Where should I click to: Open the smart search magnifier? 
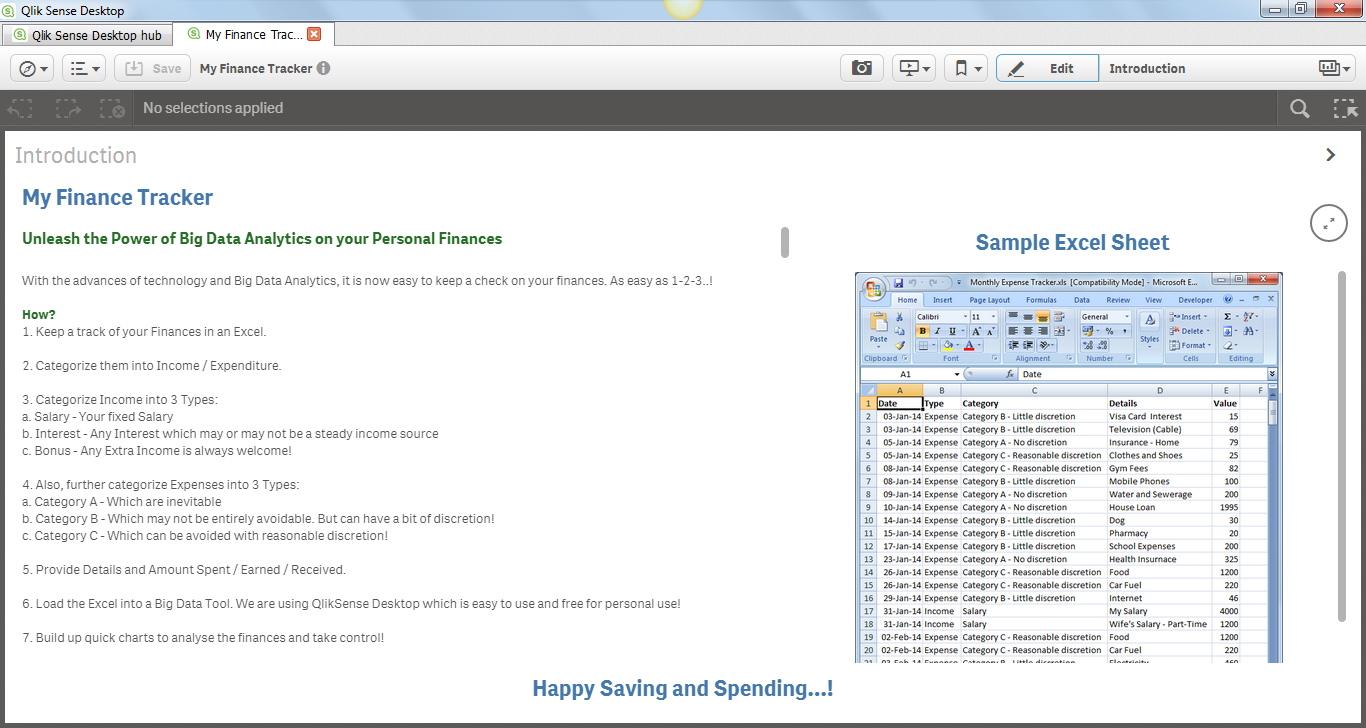tap(1299, 108)
